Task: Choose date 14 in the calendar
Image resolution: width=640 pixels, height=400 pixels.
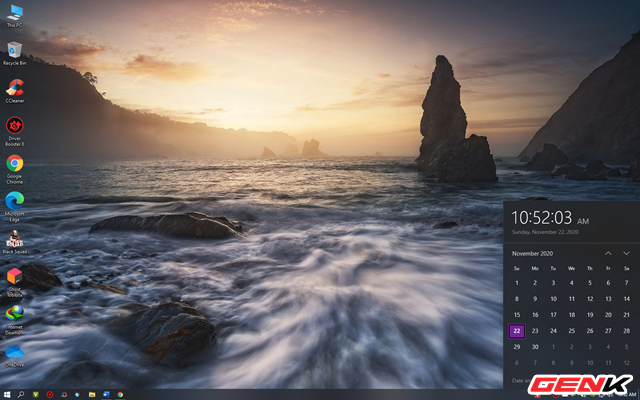Action: (627, 299)
